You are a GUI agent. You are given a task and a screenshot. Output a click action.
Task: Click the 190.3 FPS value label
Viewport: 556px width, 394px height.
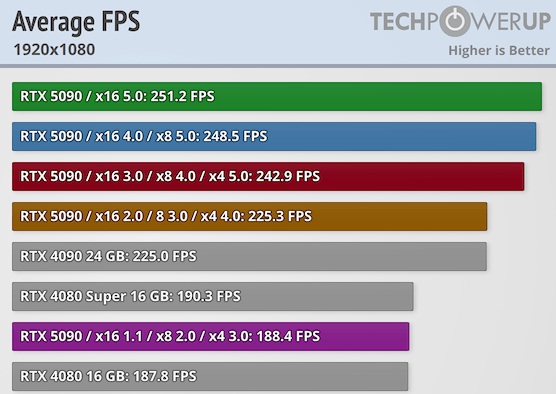pyautogui.click(x=208, y=296)
